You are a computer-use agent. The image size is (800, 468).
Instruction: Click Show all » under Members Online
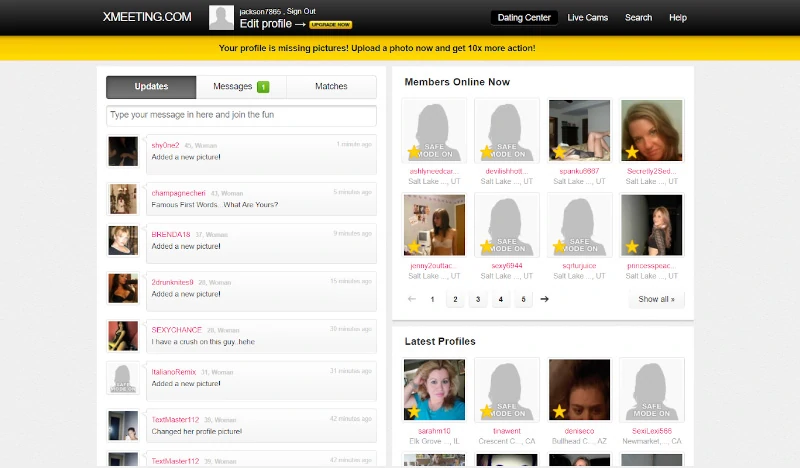pos(656,299)
